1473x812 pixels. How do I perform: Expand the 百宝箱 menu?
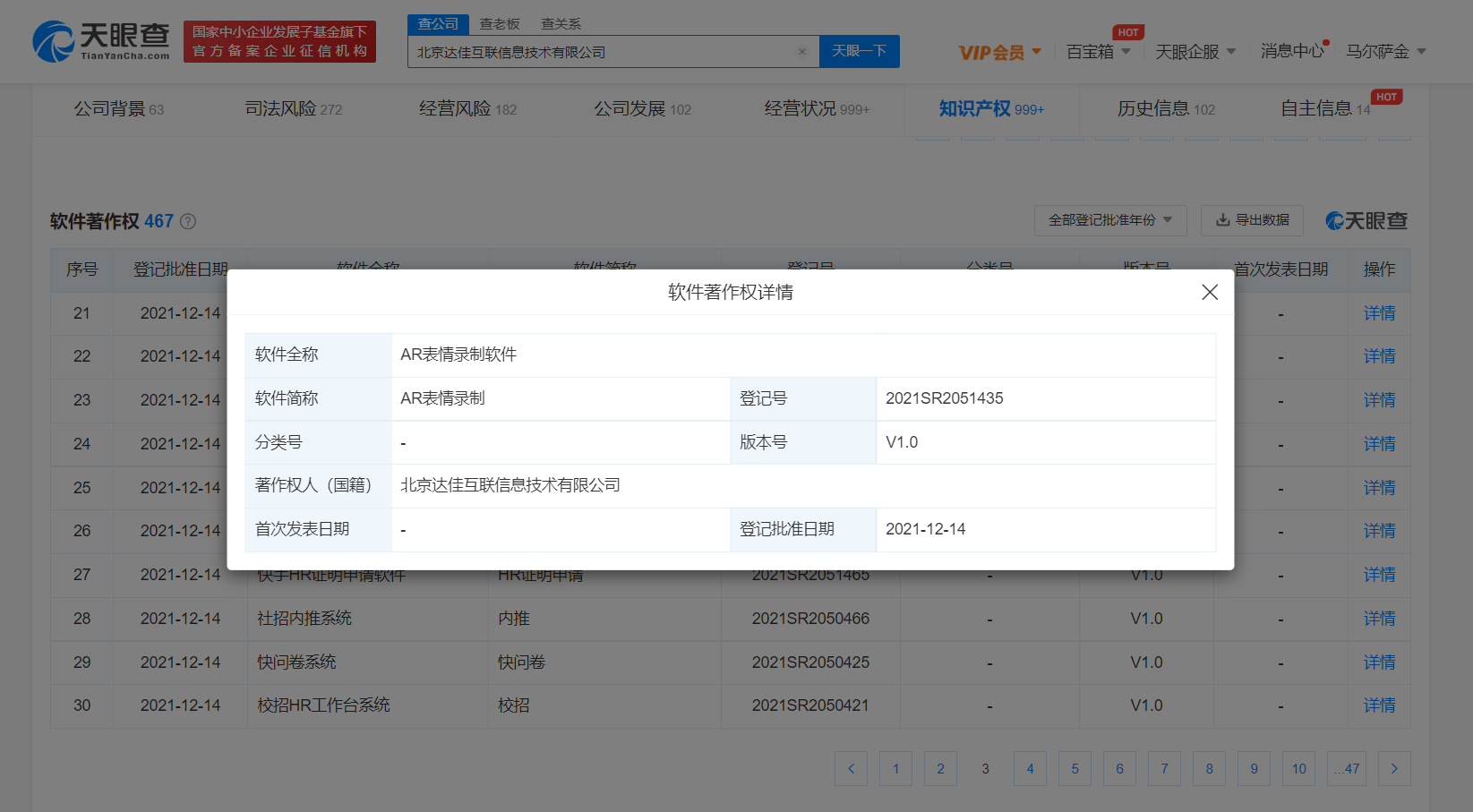click(x=1098, y=52)
